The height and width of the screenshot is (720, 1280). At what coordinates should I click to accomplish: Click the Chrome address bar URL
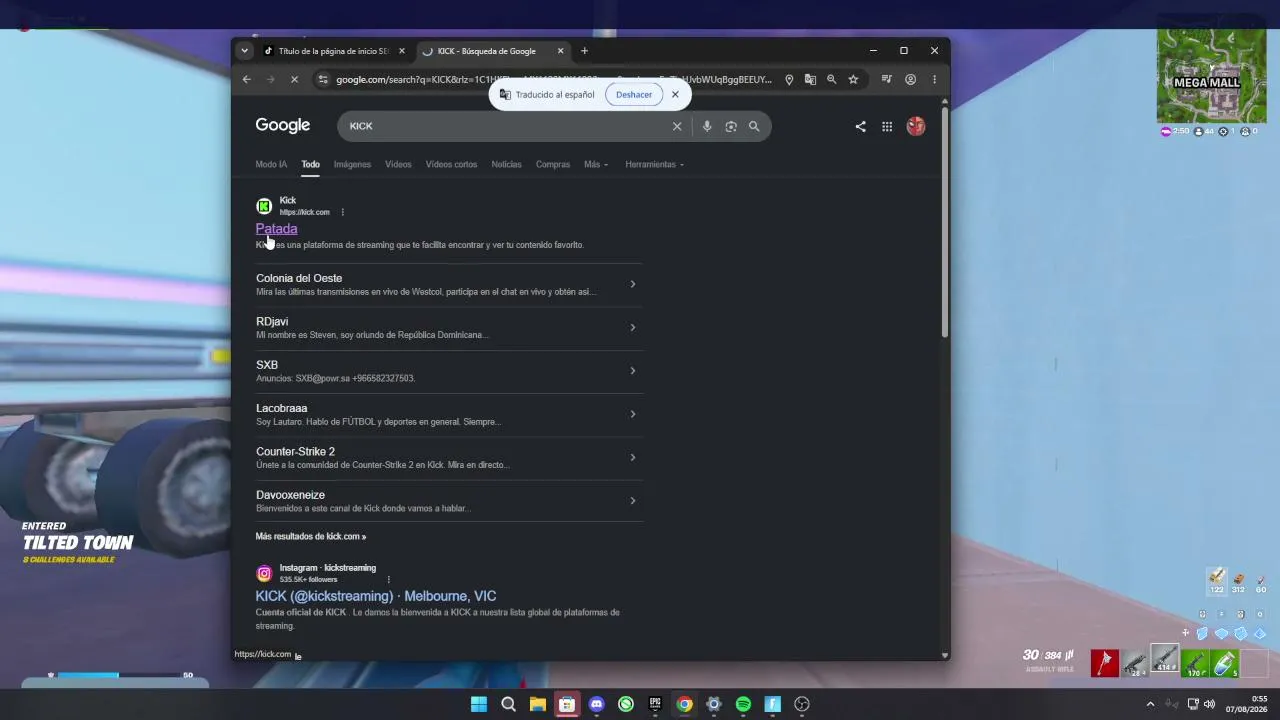point(554,80)
